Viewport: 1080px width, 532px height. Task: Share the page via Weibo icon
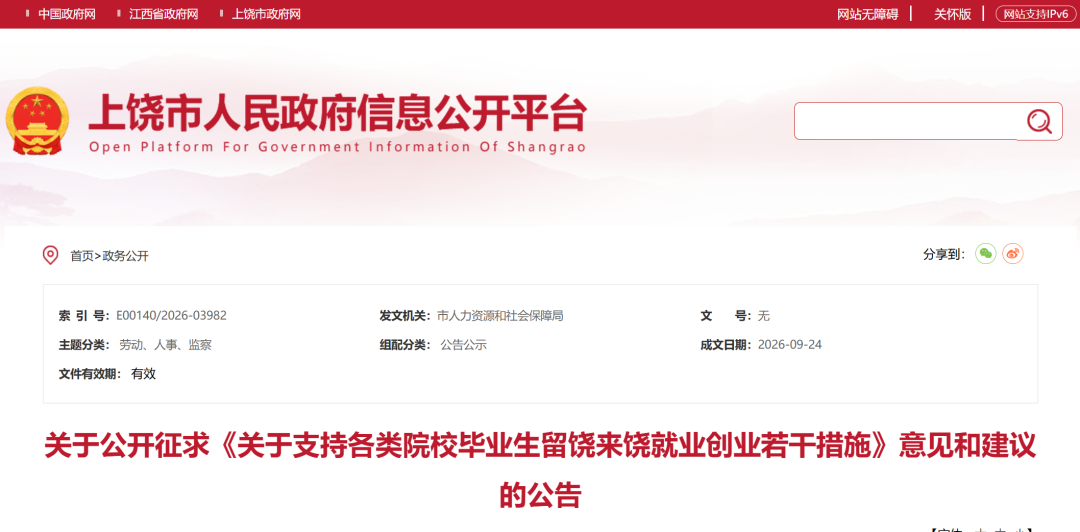pyautogui.click(x=1012, y=254)
